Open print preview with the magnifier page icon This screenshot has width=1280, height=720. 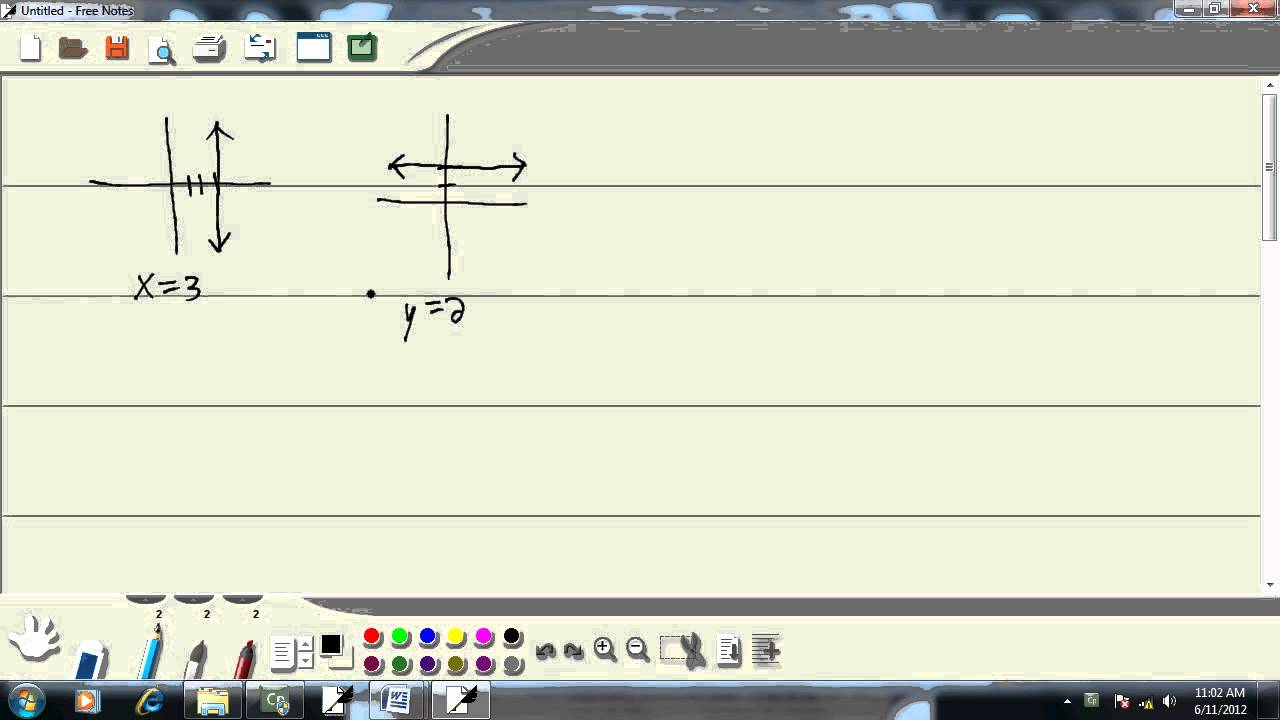(x=162, y=49)
